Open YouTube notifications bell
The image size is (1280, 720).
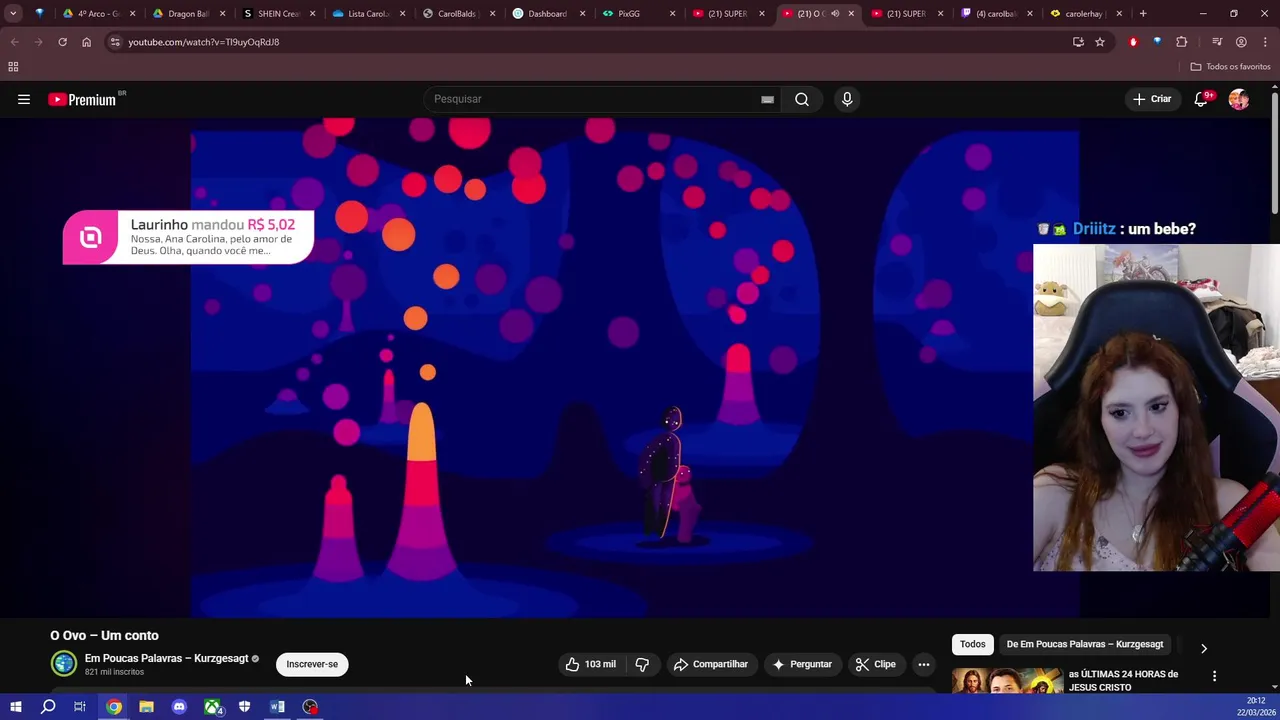click(1201, 99)
